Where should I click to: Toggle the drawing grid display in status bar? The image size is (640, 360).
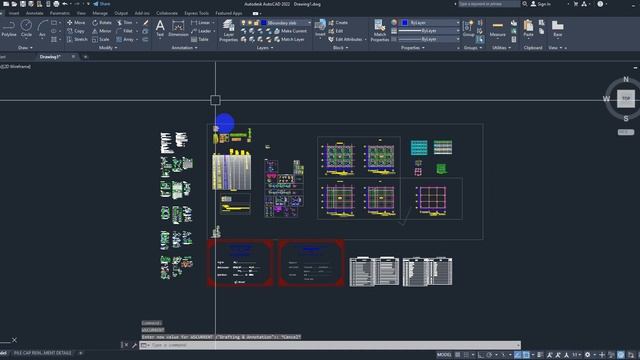click(x=458, y=355)
